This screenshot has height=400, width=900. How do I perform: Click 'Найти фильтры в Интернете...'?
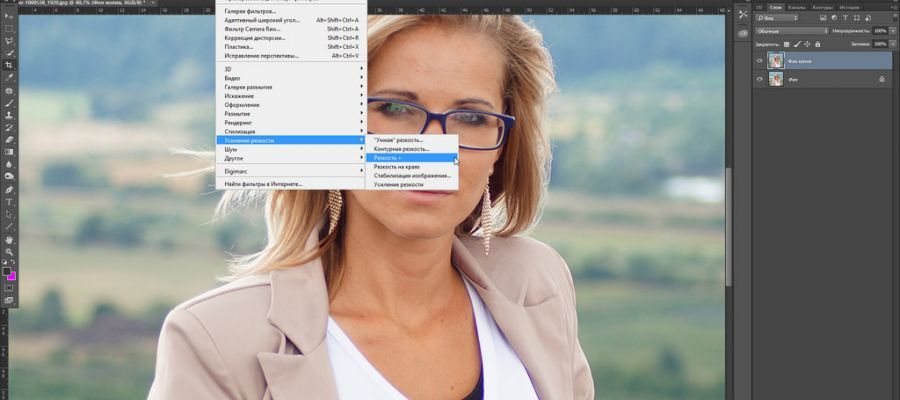coord(262,184)
